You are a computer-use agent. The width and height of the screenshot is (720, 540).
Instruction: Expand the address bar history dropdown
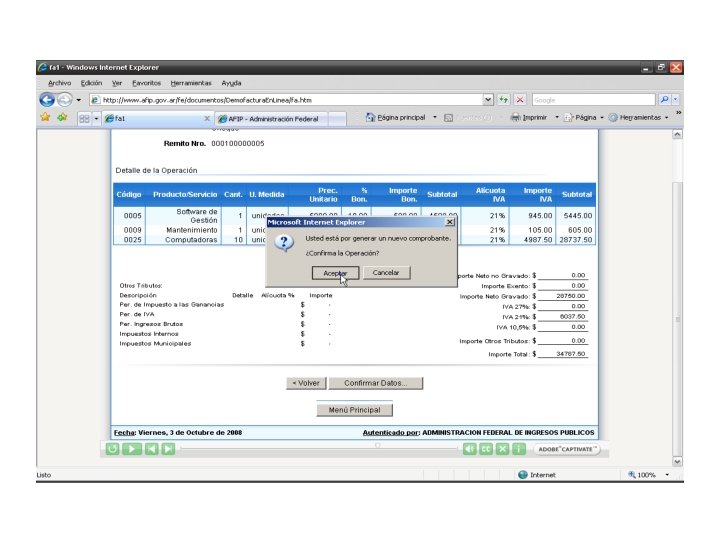click(x=488, y=99)
